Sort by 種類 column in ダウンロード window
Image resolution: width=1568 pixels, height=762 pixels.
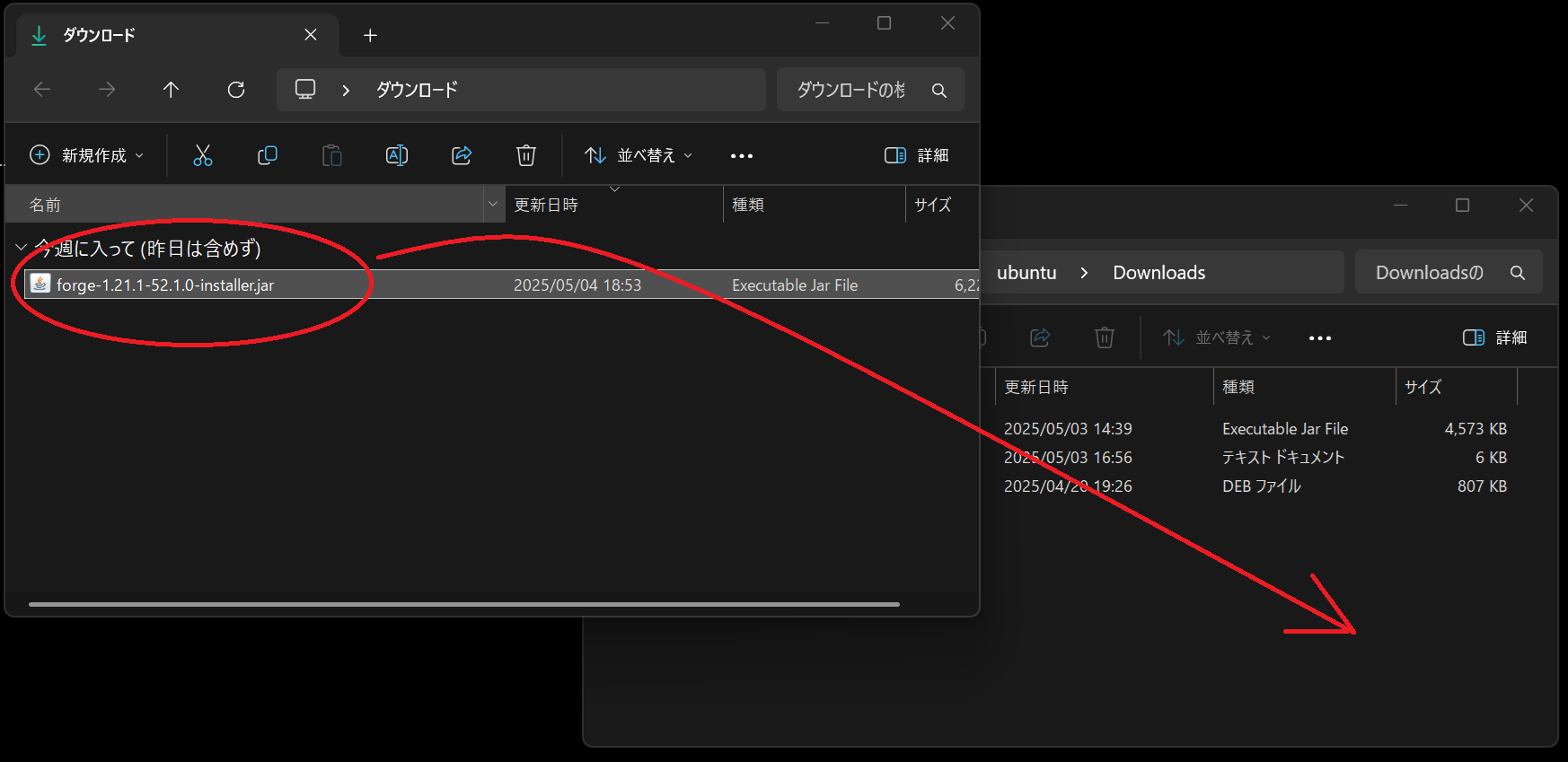(814, 205)
